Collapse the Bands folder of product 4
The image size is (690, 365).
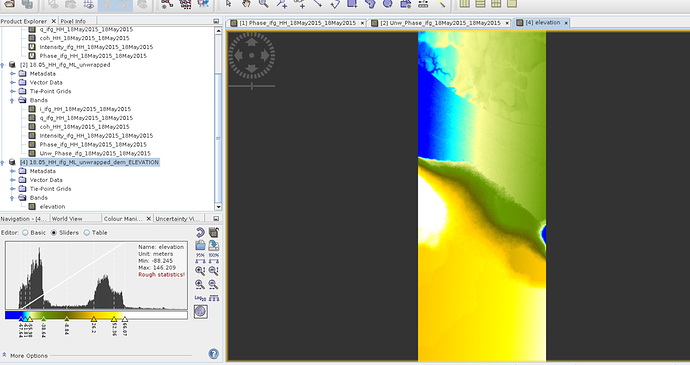(12, 198)
